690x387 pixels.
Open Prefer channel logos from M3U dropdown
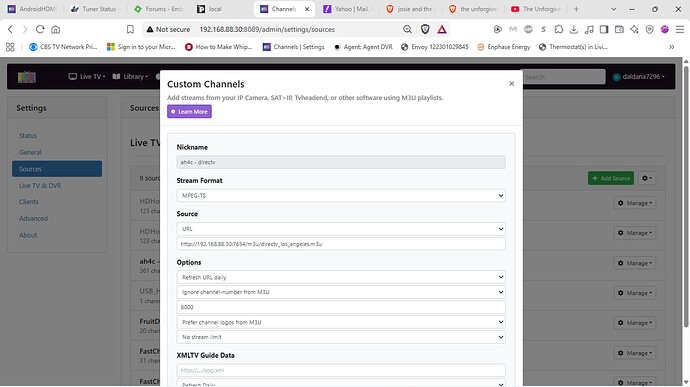tap(341, 322)
